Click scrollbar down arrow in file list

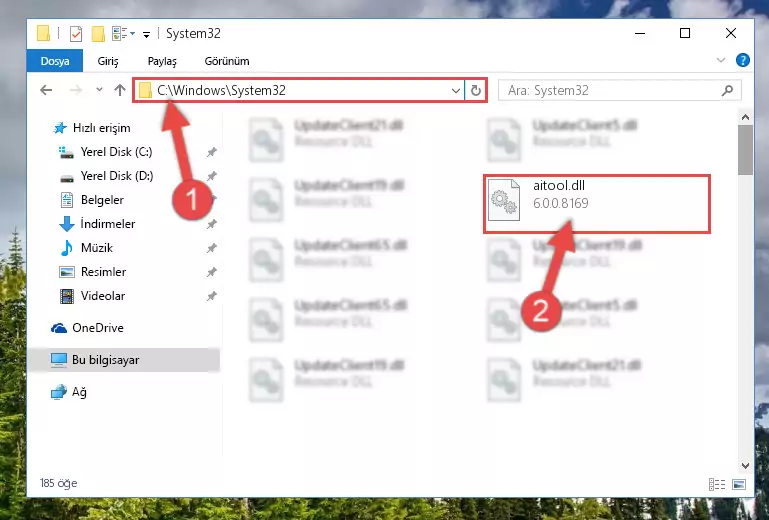745,466
